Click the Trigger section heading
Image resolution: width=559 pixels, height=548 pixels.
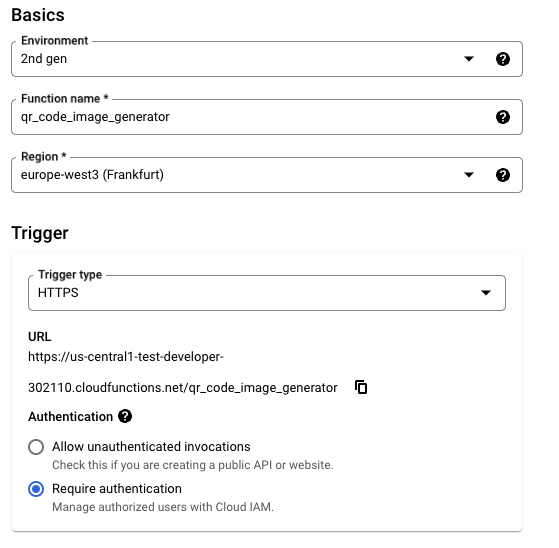pyautogui.click(x=40, y=233)
